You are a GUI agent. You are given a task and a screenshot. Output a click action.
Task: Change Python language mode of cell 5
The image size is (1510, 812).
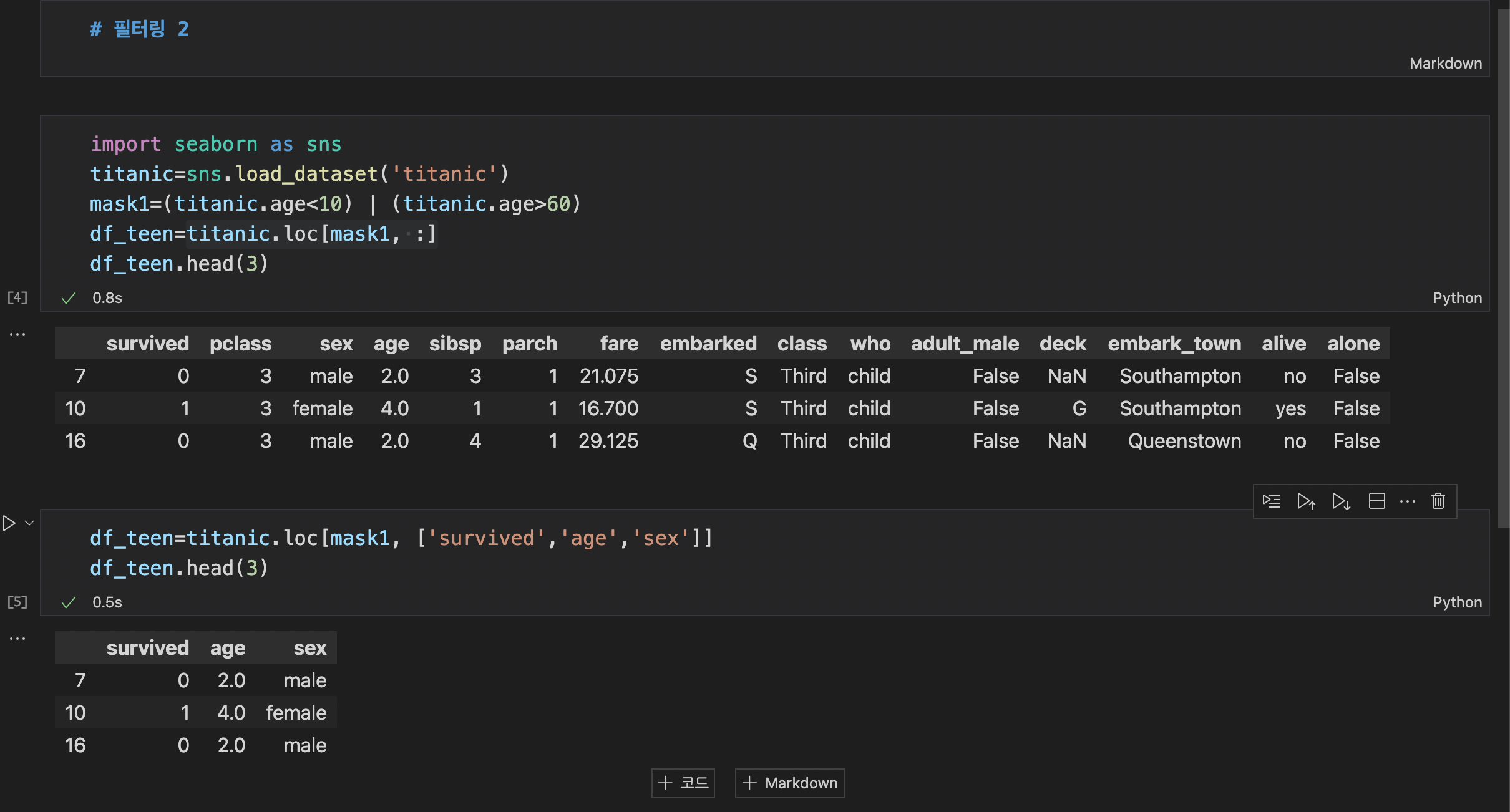(x=1457, y=602)
